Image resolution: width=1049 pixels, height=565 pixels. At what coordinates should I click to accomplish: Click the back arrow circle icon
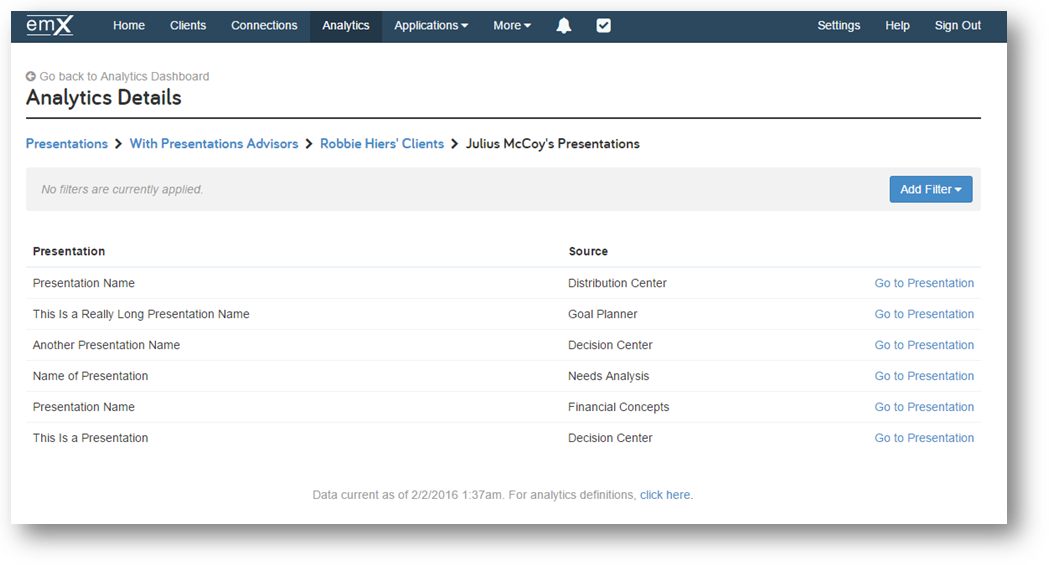pyautogui.click(x=31, y=76)
